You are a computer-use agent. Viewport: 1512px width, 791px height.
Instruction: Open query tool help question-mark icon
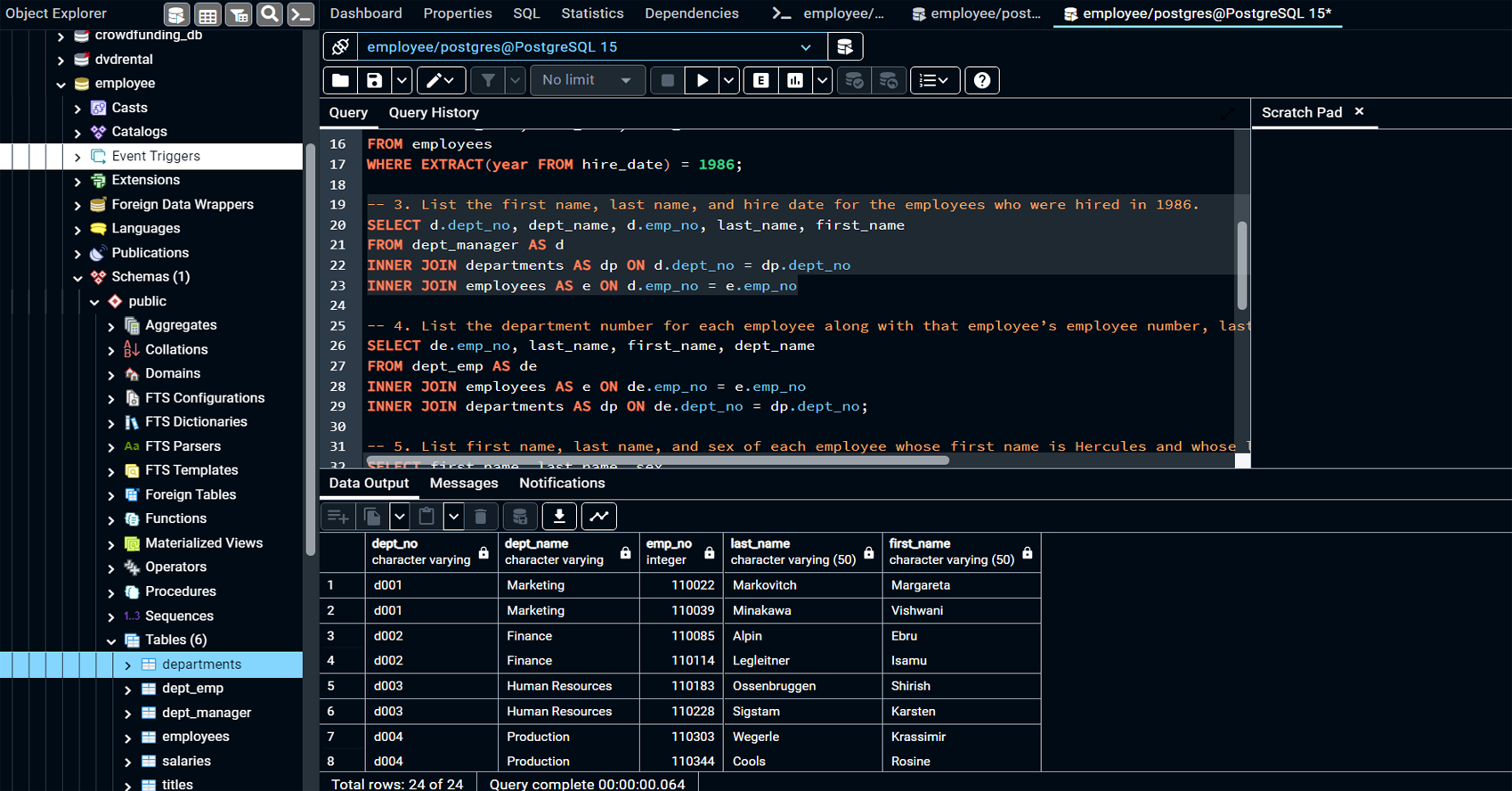[981, 80]
